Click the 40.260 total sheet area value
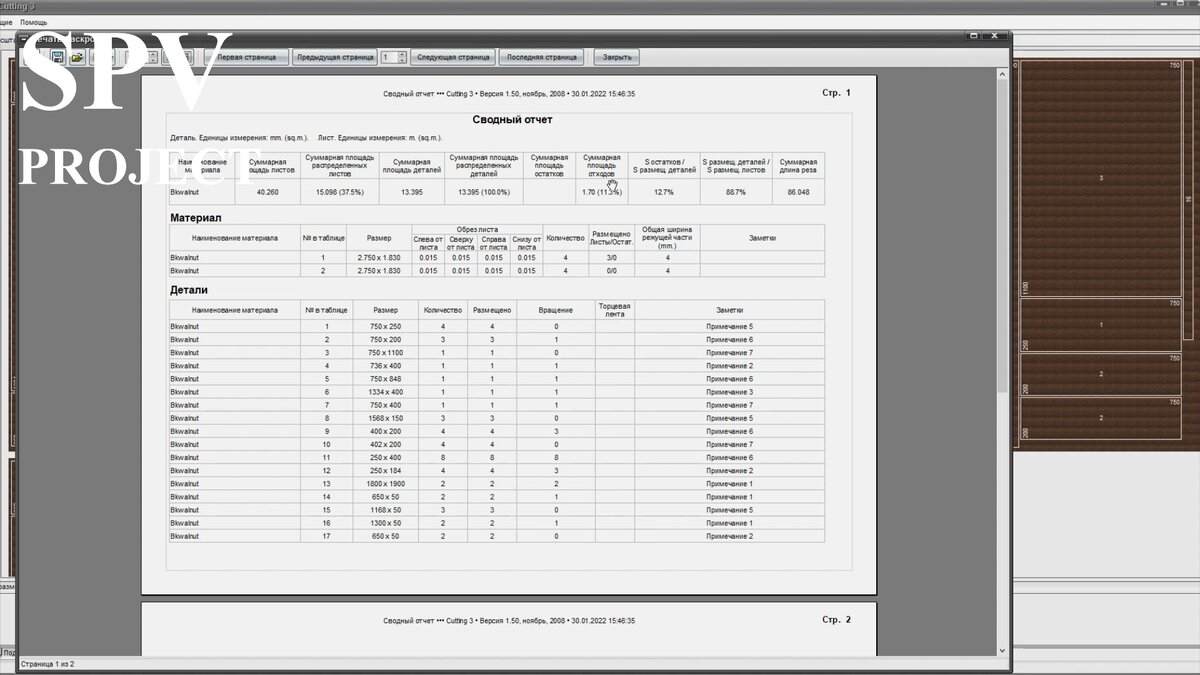Image resolution: width=1200 pixels, height=675 pixels. point(267,192)
